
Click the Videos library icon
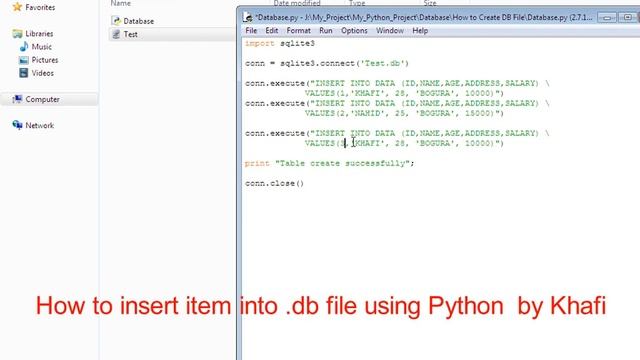24,73
